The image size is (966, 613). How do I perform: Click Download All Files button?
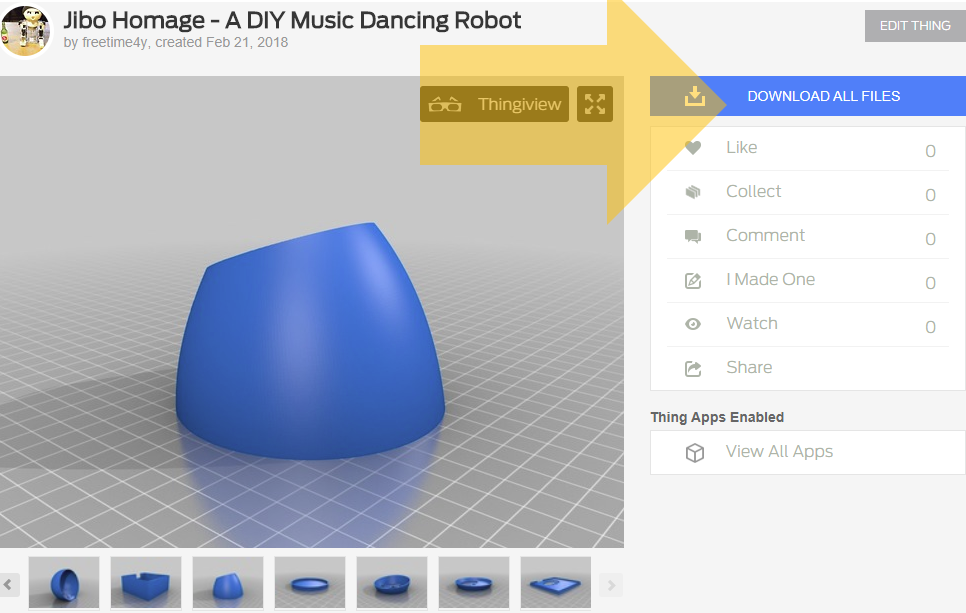(808, 96)
